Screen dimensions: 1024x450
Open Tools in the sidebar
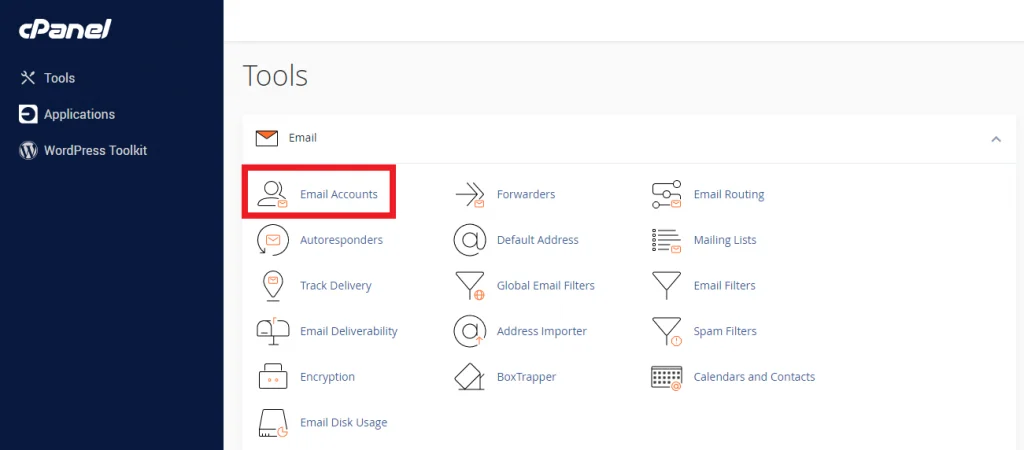pos(59,78)
